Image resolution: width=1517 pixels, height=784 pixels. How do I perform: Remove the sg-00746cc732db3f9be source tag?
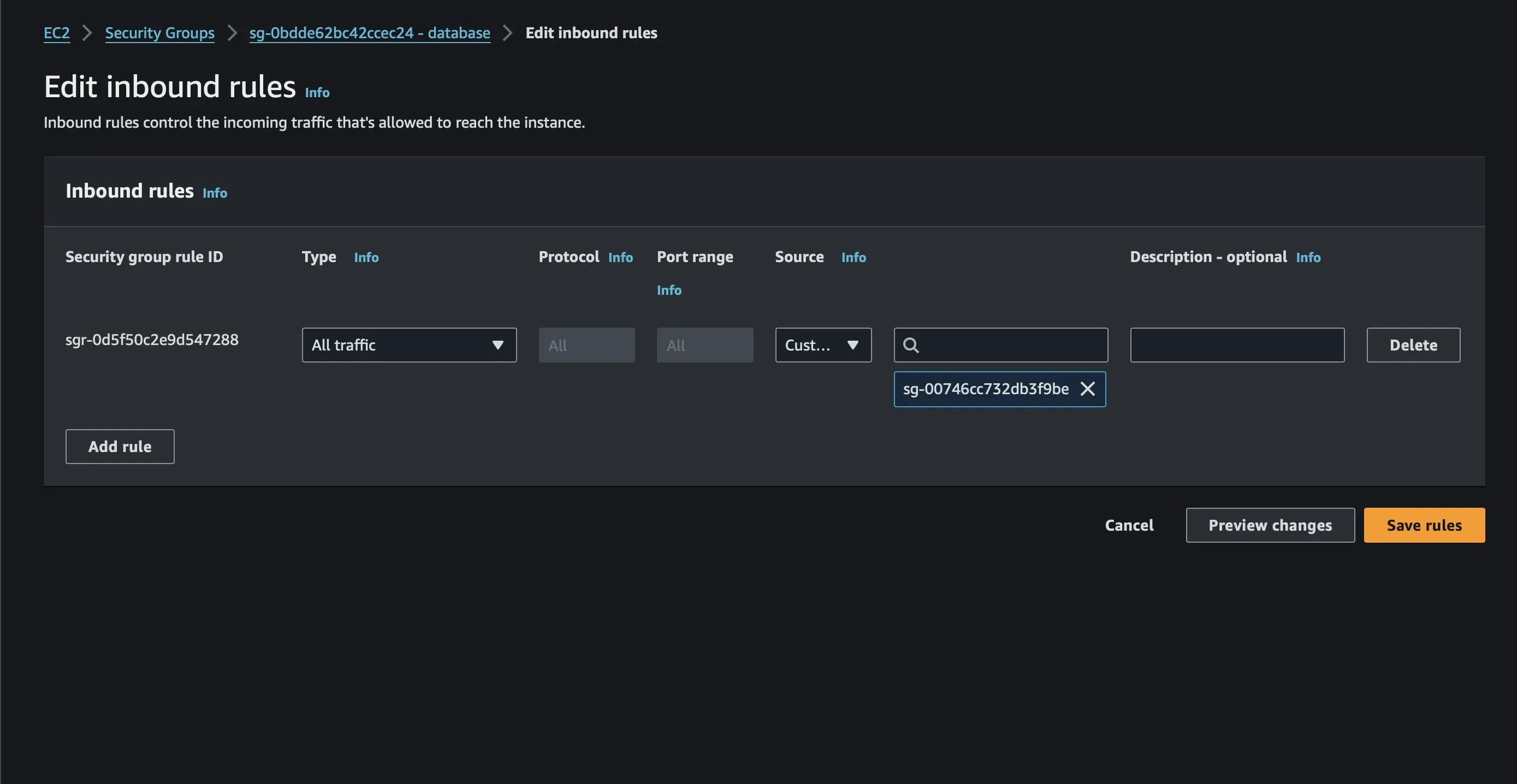point(1087,389)
